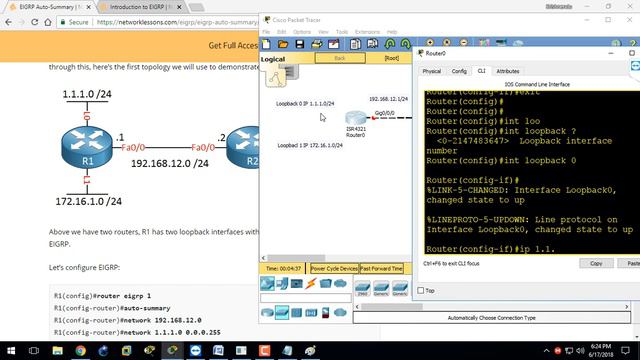Select End Devices category icon
640x360 pixels.
282,283
